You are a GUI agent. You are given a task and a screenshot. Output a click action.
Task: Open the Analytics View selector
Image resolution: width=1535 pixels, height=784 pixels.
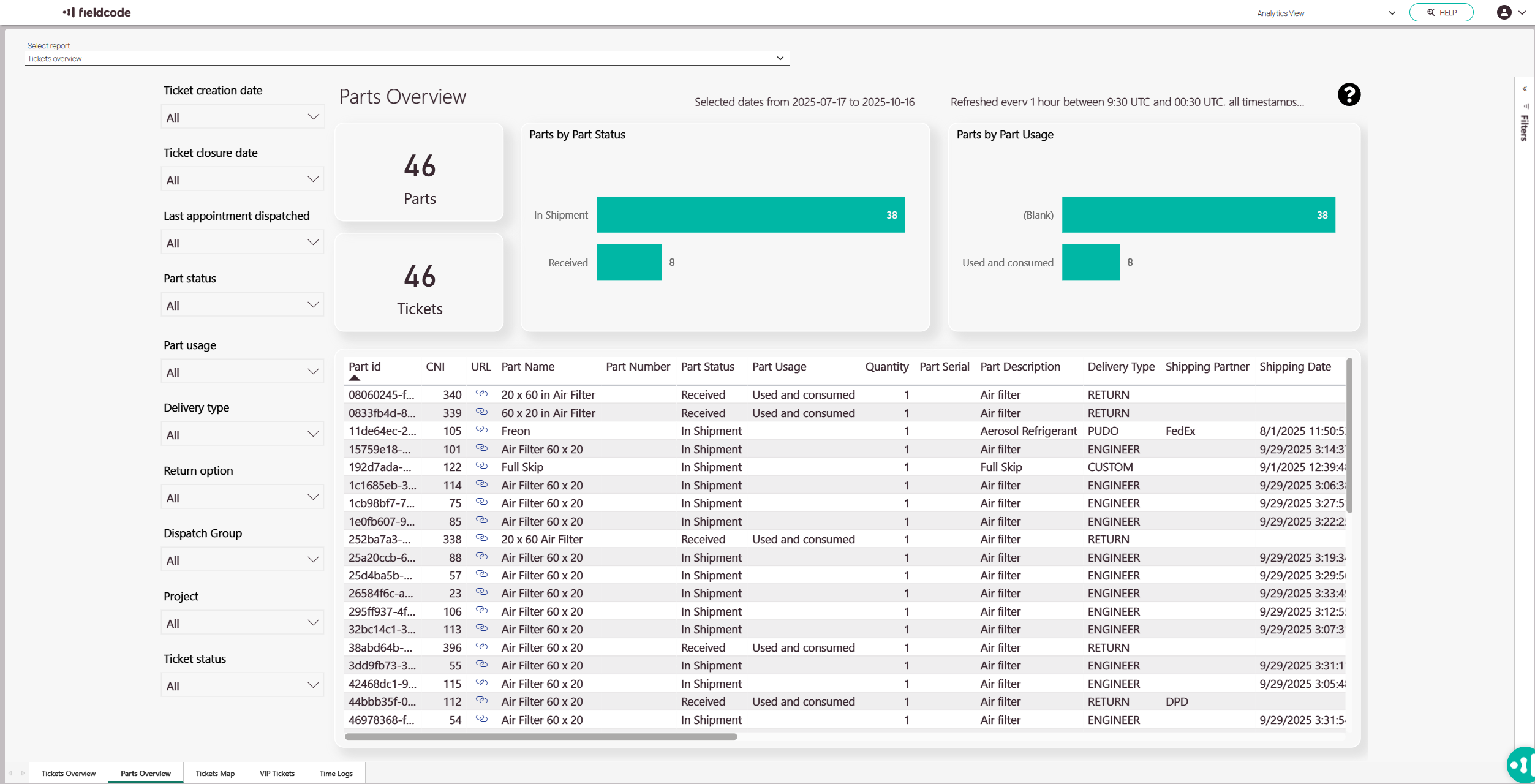coord(1326,13)
